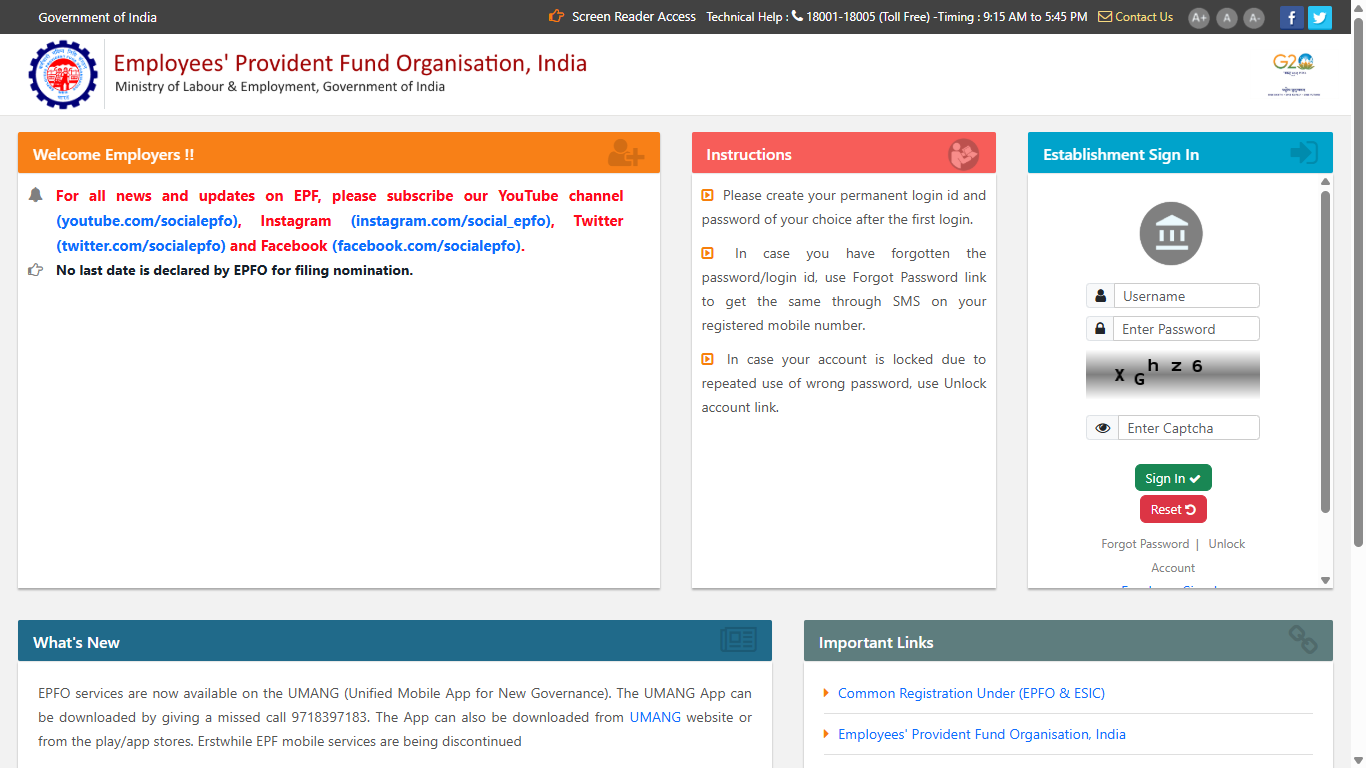Click down arrow of sign-in panel scrollbar
The width and height of the screenshot is (1366, 768).
click(1326, 580)
